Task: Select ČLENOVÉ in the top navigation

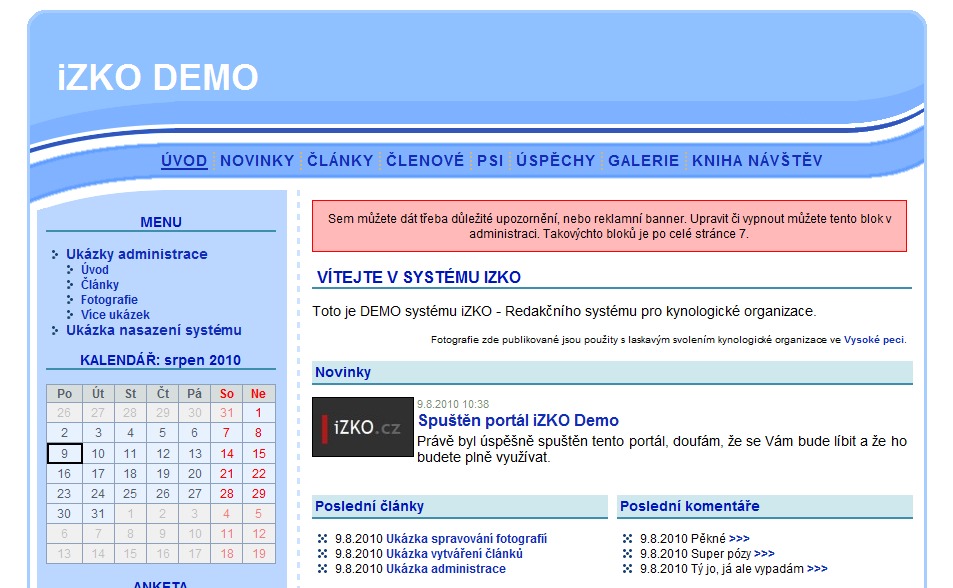Action: pyautogui.click(x=425, y=161)
